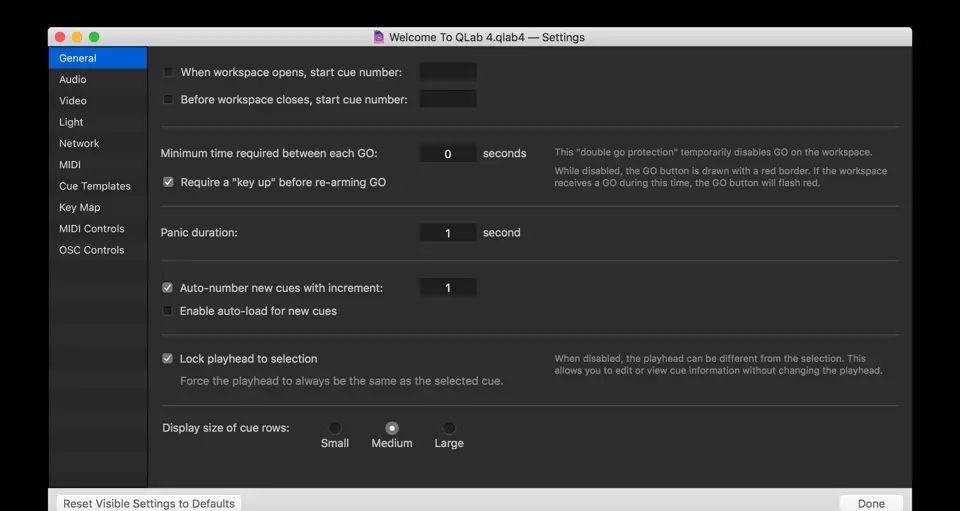Click 'Minimum time required between each GO:' text

(269, 154)
